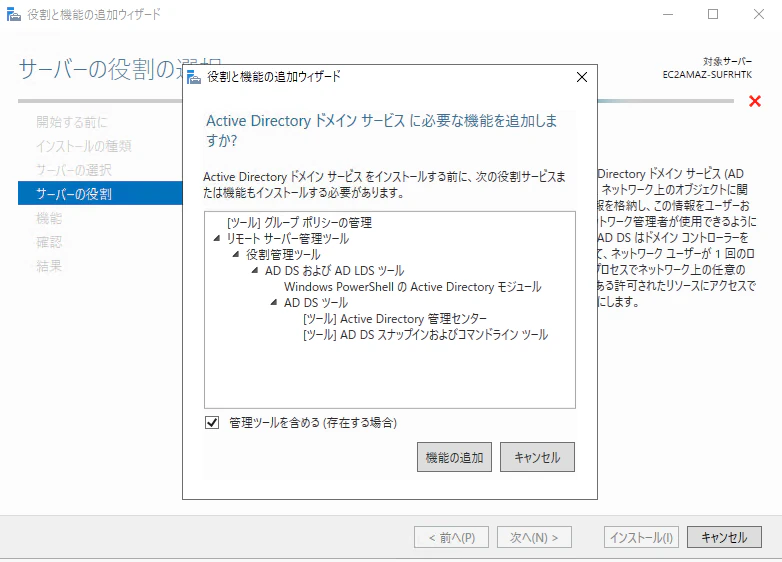The width and height of the screenshot is (782, 562).
Task: Open インストールの種類 step in sidebar
Action: [x=84, y=146]
